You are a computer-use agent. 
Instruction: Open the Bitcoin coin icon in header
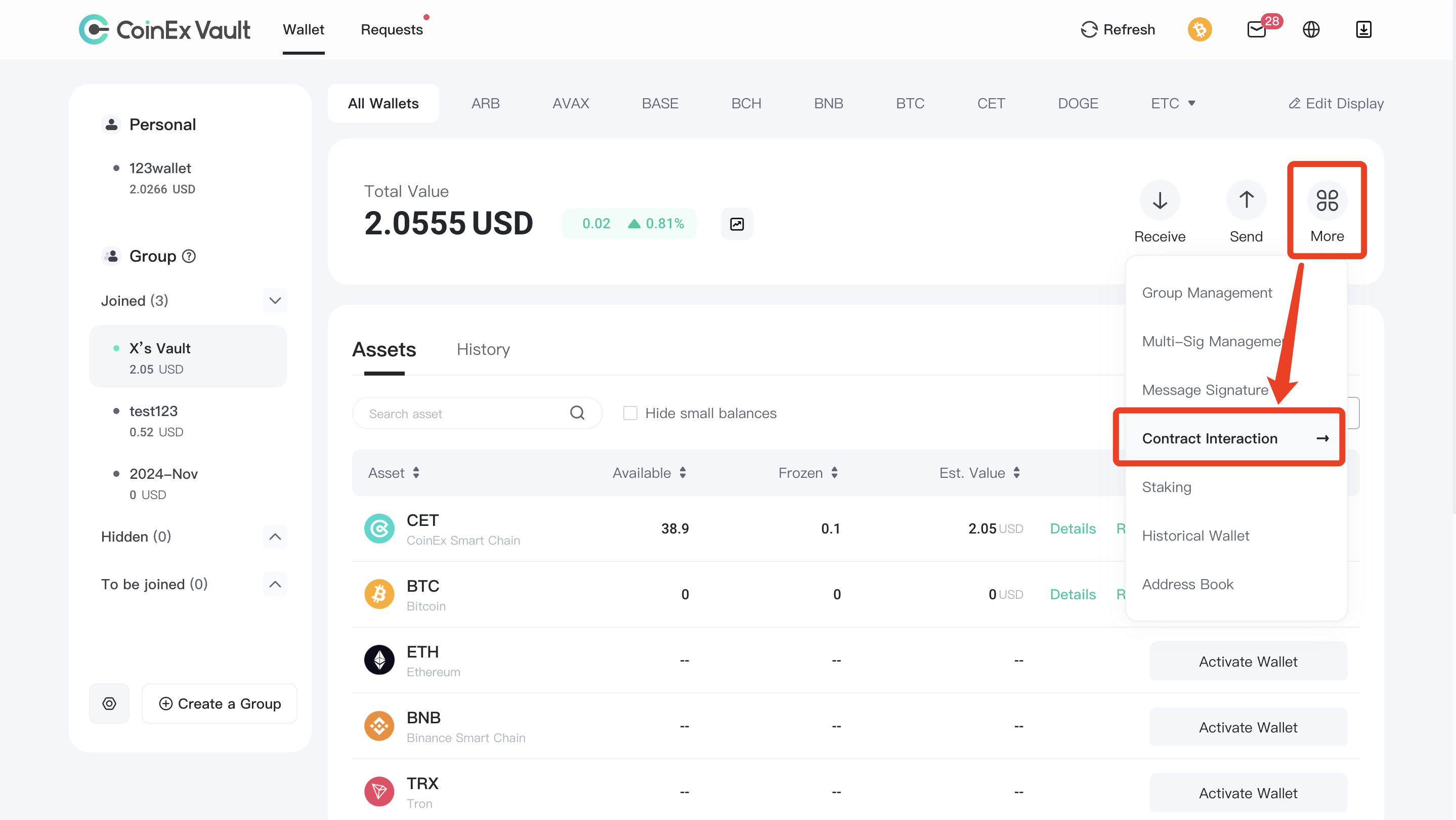click(1200, 29)
